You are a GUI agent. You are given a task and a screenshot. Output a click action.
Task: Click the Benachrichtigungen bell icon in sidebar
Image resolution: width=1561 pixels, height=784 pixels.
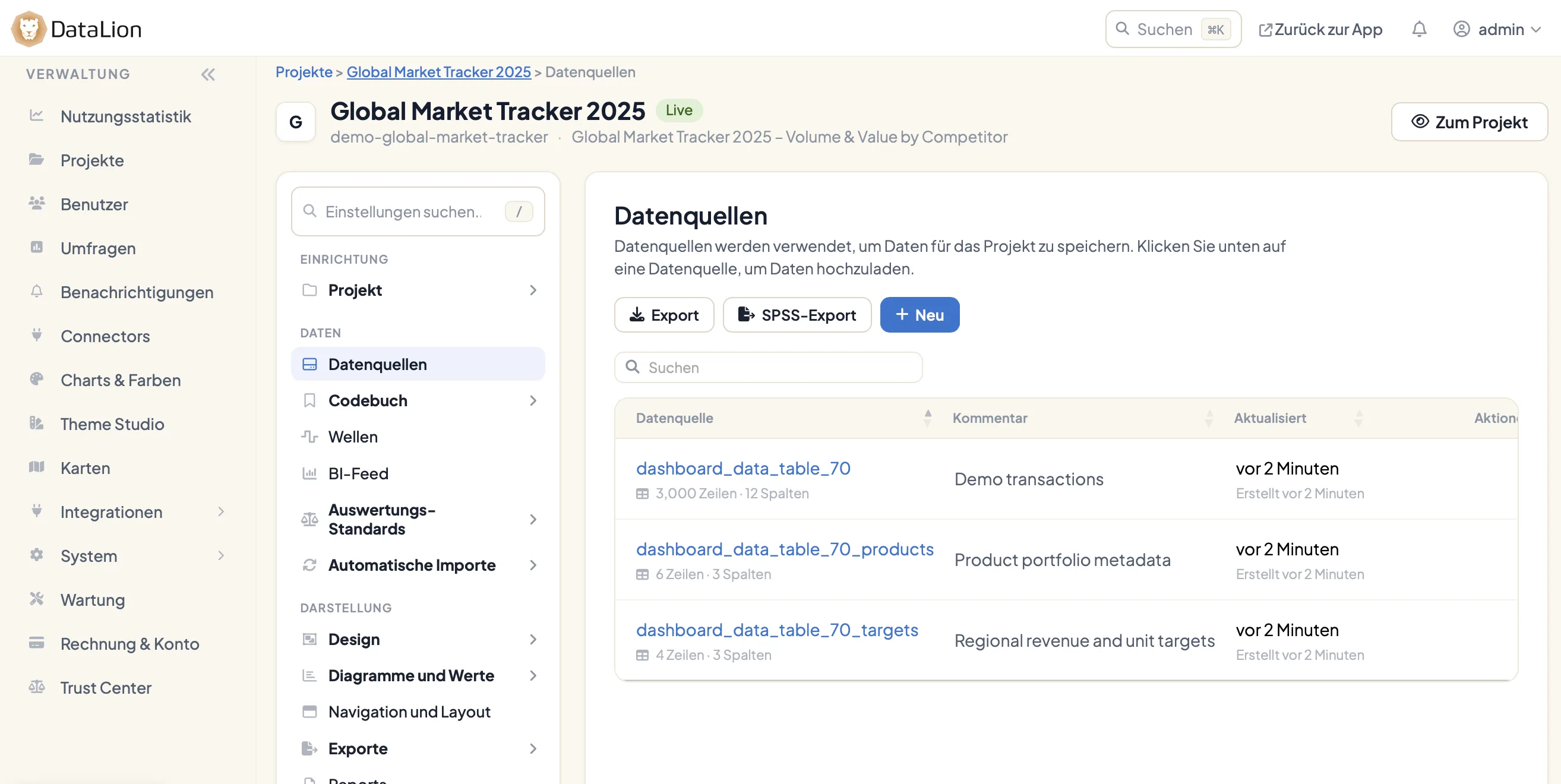tap(36, 291)
